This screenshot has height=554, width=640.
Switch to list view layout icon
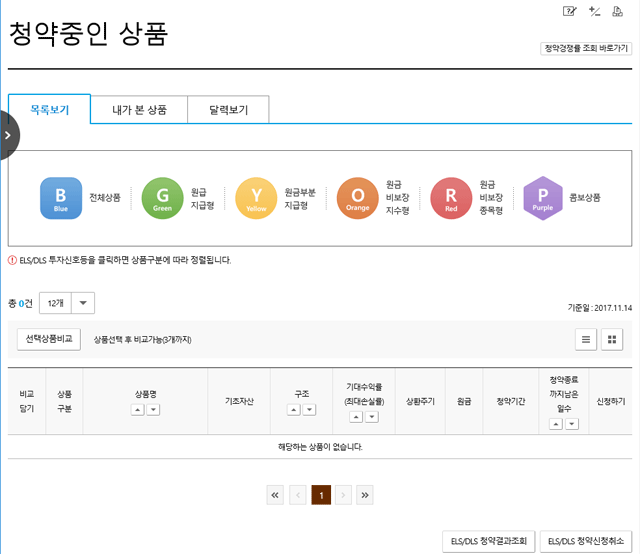[588, 339]
